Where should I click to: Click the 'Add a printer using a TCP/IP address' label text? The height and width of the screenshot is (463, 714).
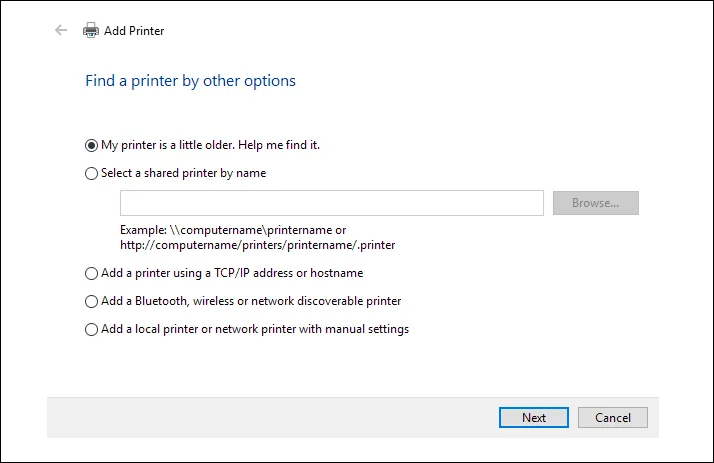(x=232, y=273)
